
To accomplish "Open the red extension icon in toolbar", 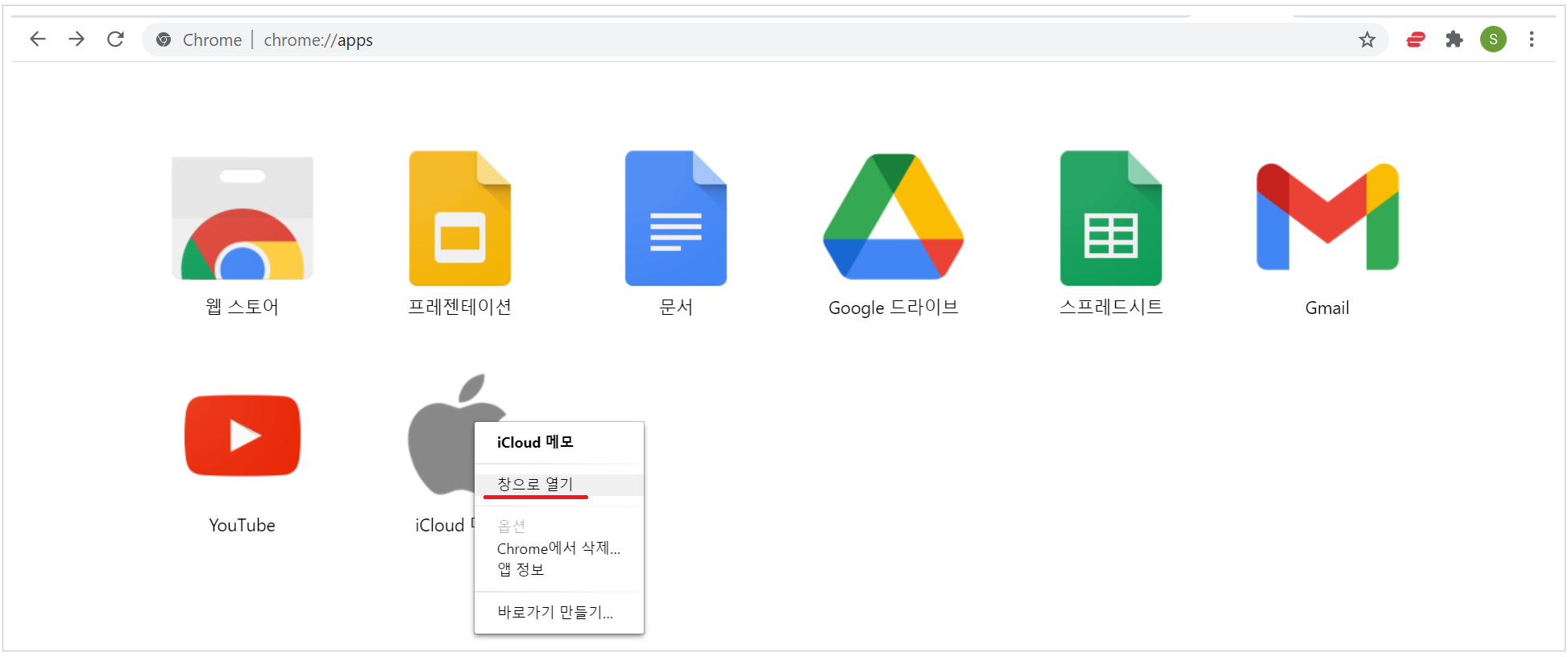I will click(x=1416, y=39).
